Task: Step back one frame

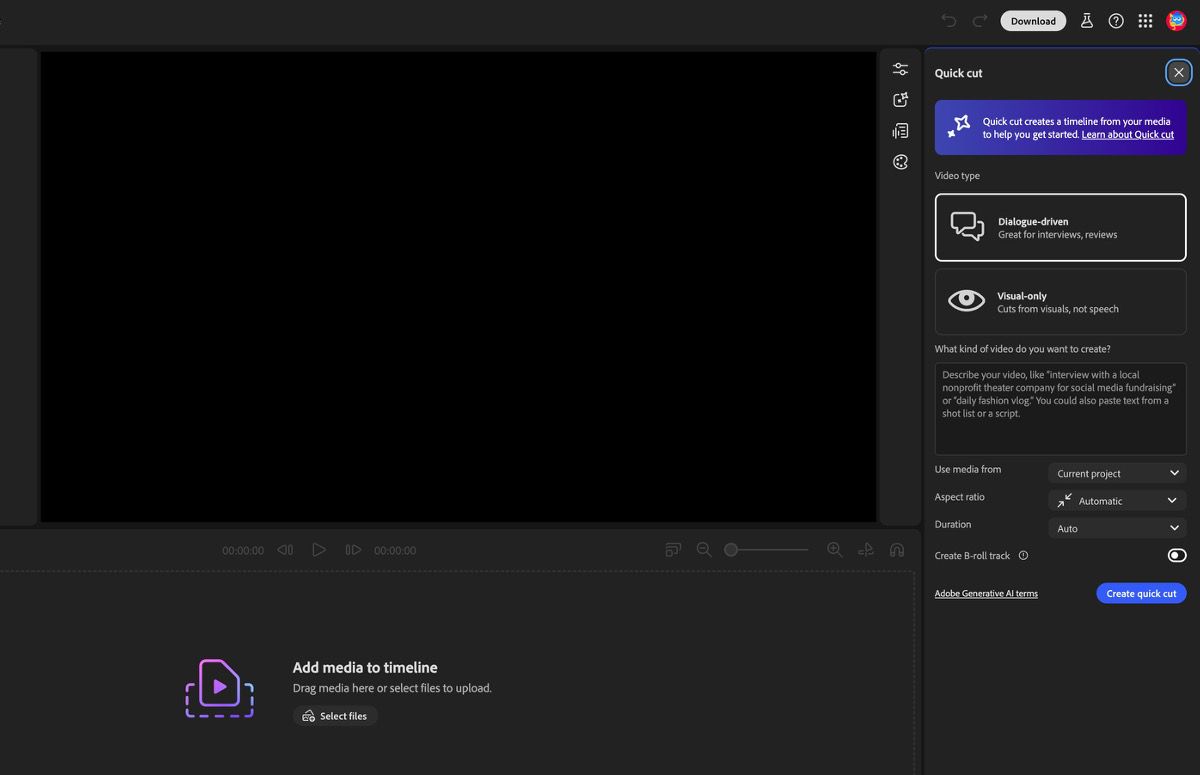Action: pyautogui.click(x=285, y=550)
